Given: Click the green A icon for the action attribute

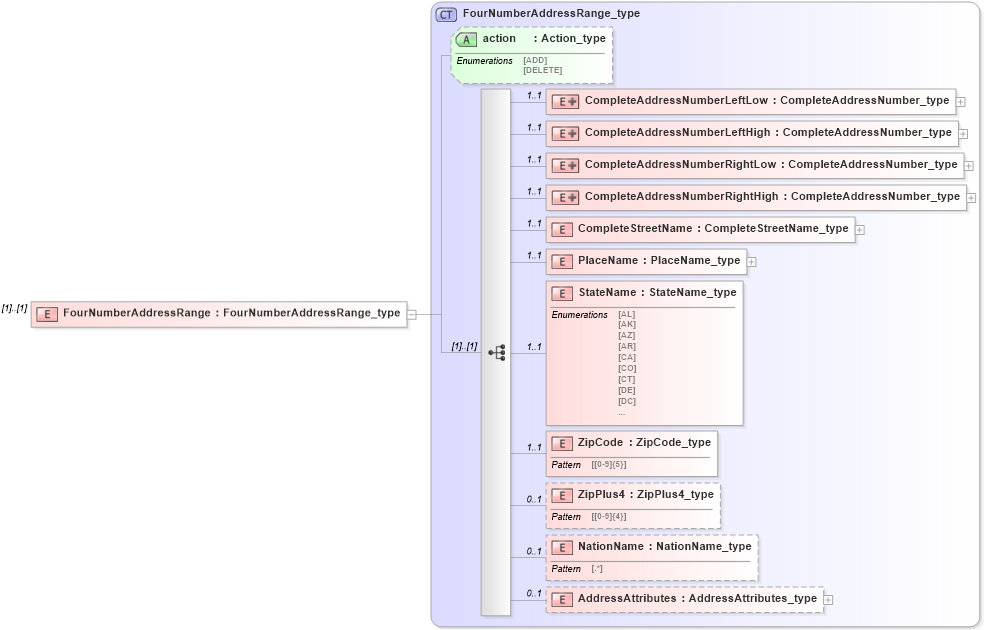Looking at the screenshot, I should pyautogui.click(x=466, y=38).
